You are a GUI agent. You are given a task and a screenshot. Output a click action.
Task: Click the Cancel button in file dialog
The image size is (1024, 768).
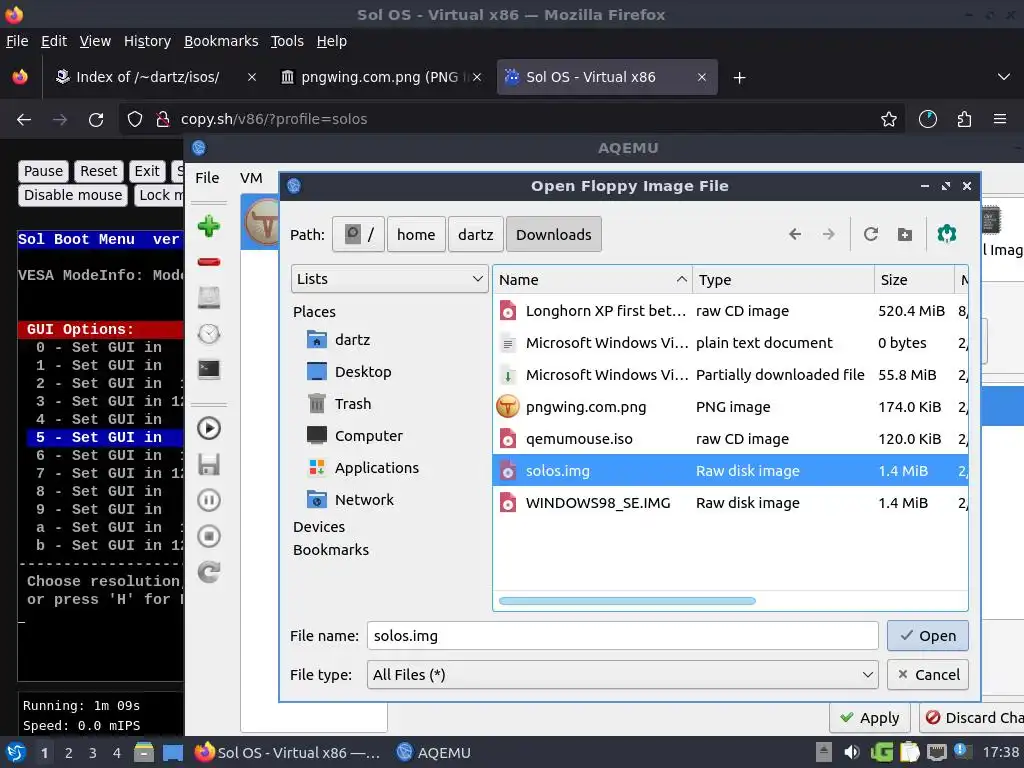(x=927, y=675)
